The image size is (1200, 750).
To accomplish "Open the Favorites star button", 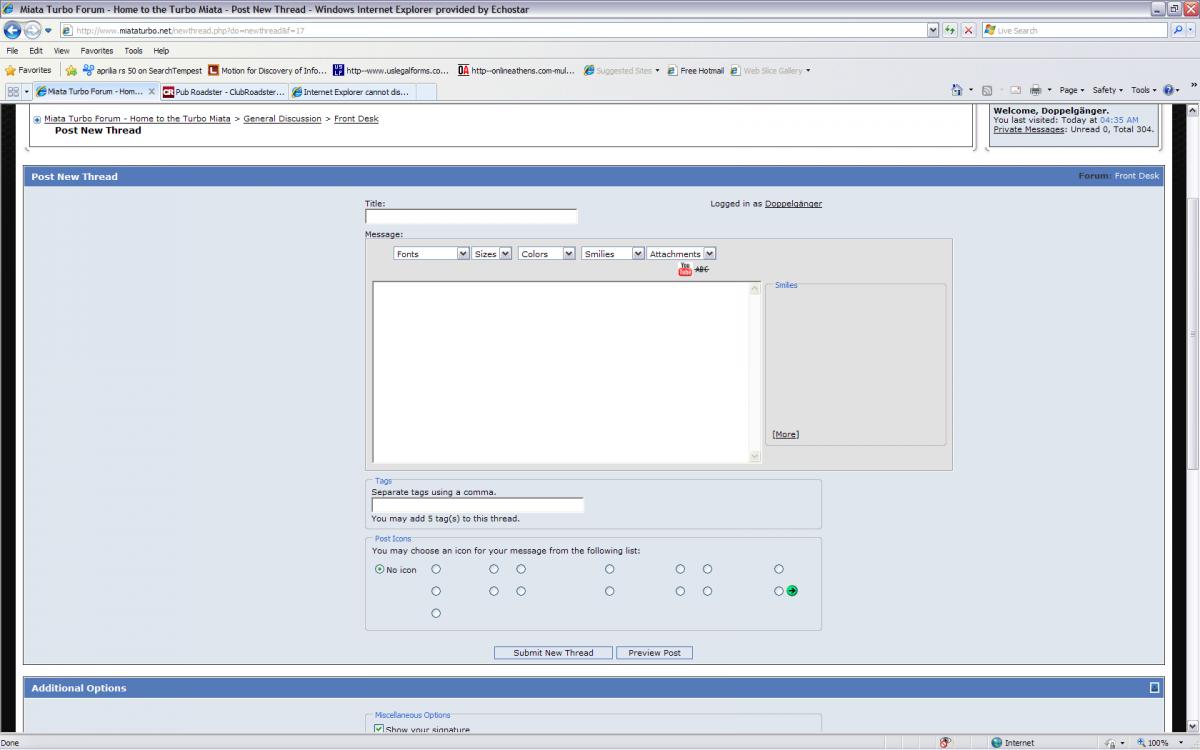I will point(28,70).
